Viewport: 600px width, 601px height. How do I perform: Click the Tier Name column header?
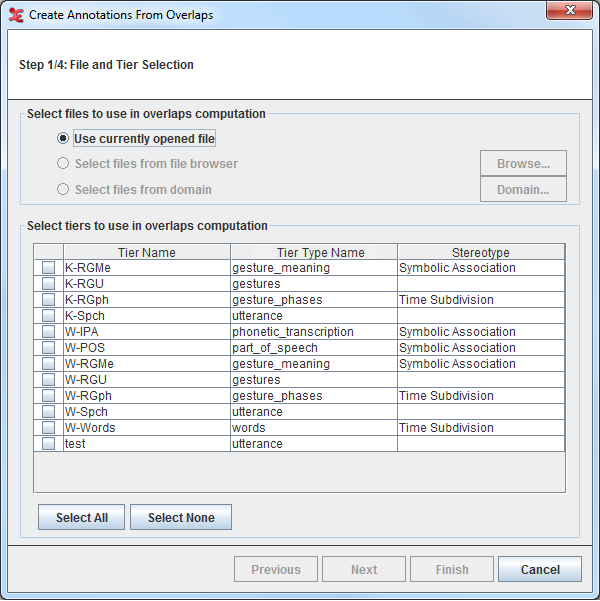click(x=146, y=252)
